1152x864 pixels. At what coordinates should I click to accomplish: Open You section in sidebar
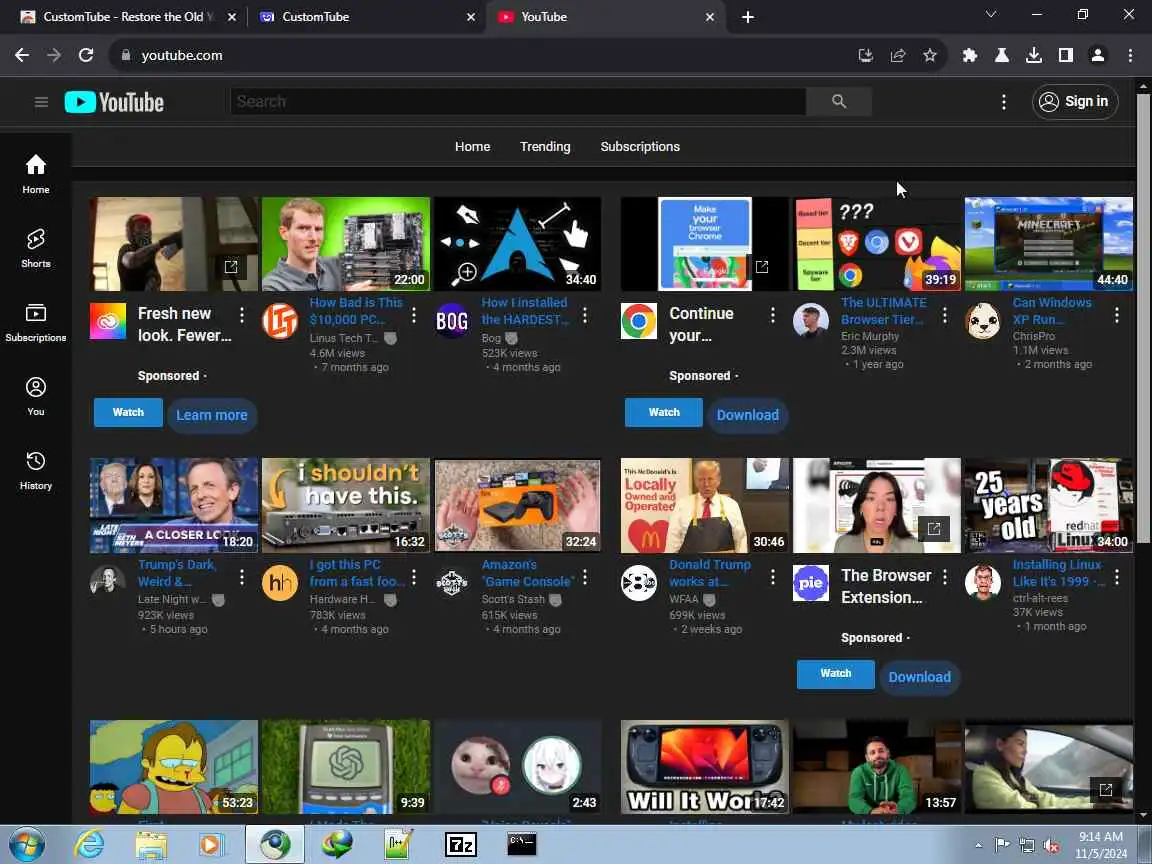(x=35, y=397)
